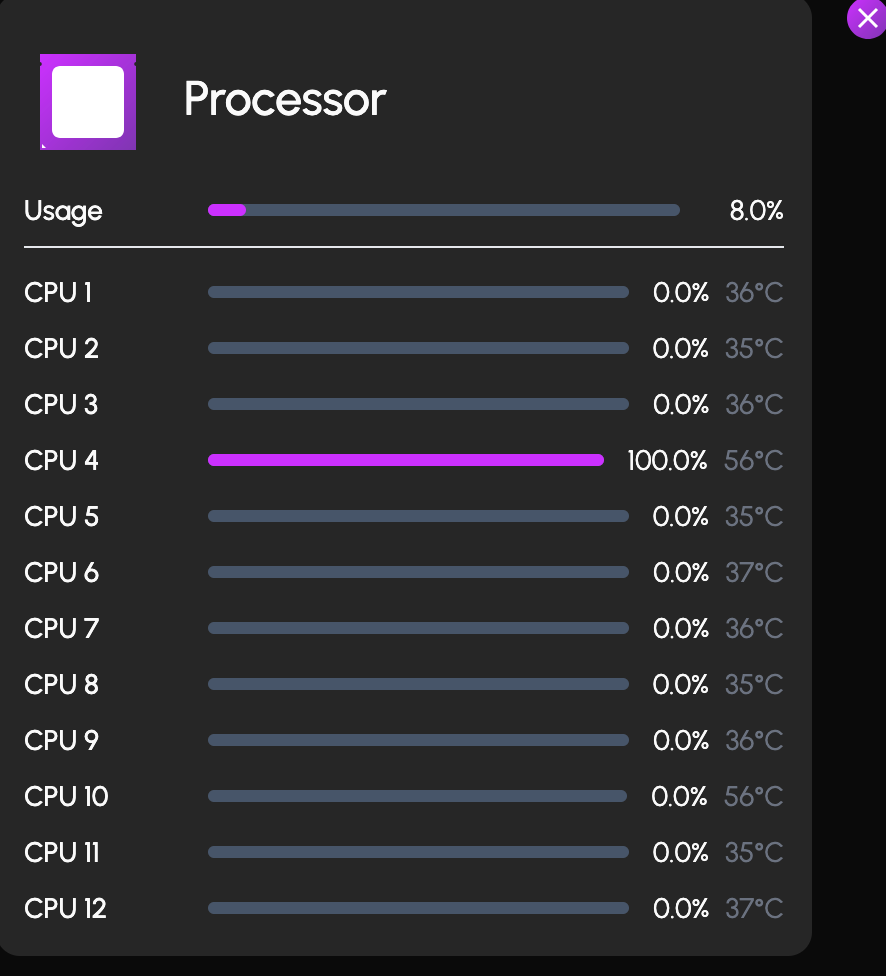This screenshot has width=886, height=976.
Task: Click the CPU 9 0.0% value
Action: pos(680,741)
